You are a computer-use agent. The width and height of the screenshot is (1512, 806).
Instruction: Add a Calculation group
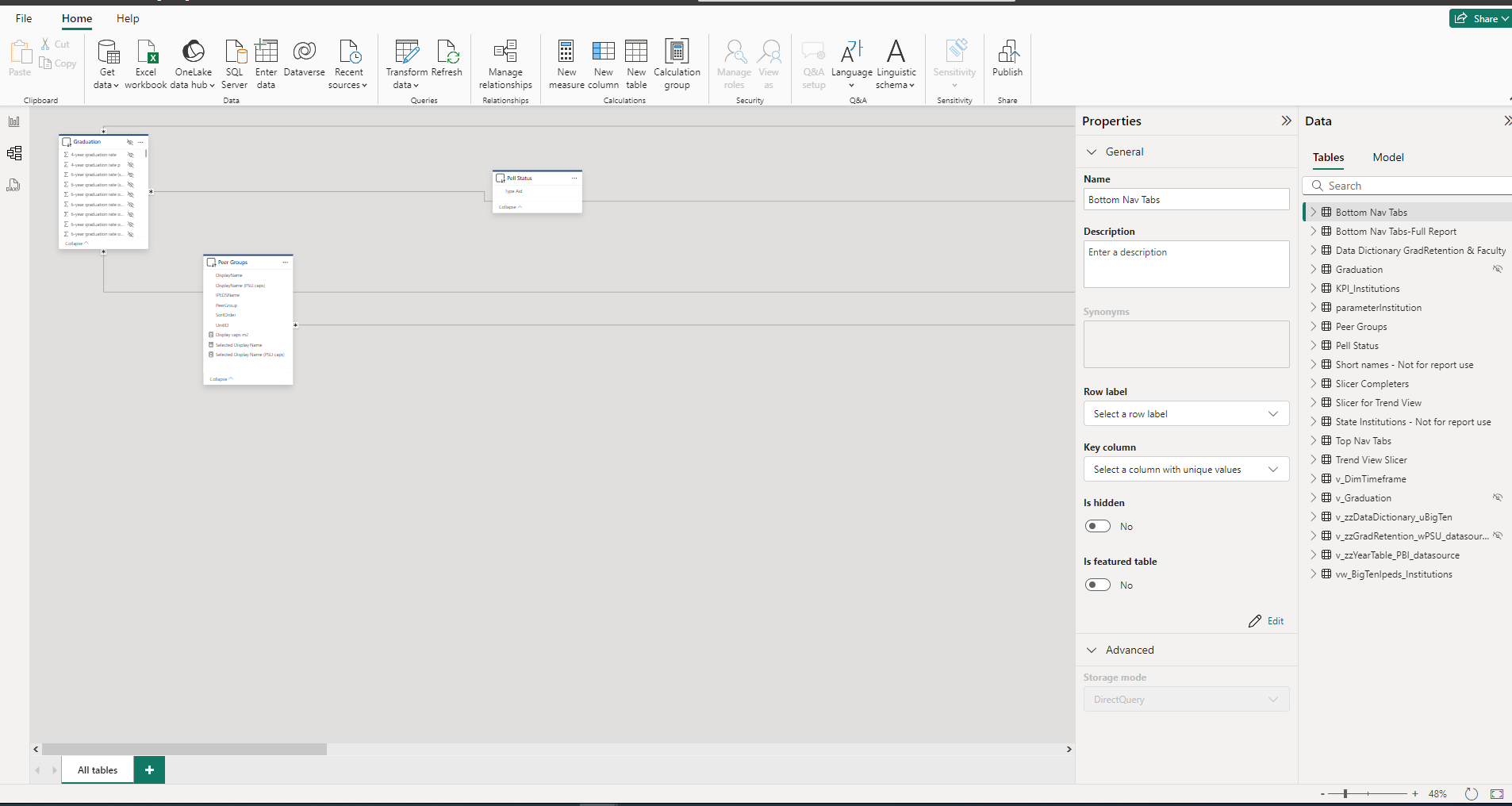click(x=677, y=63)
